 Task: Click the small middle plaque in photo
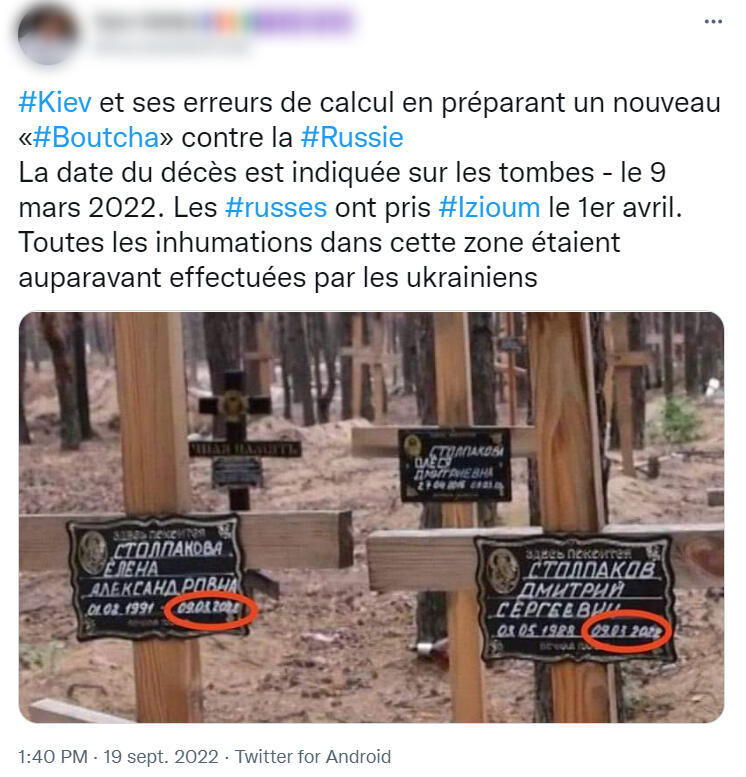coord(455,464)
